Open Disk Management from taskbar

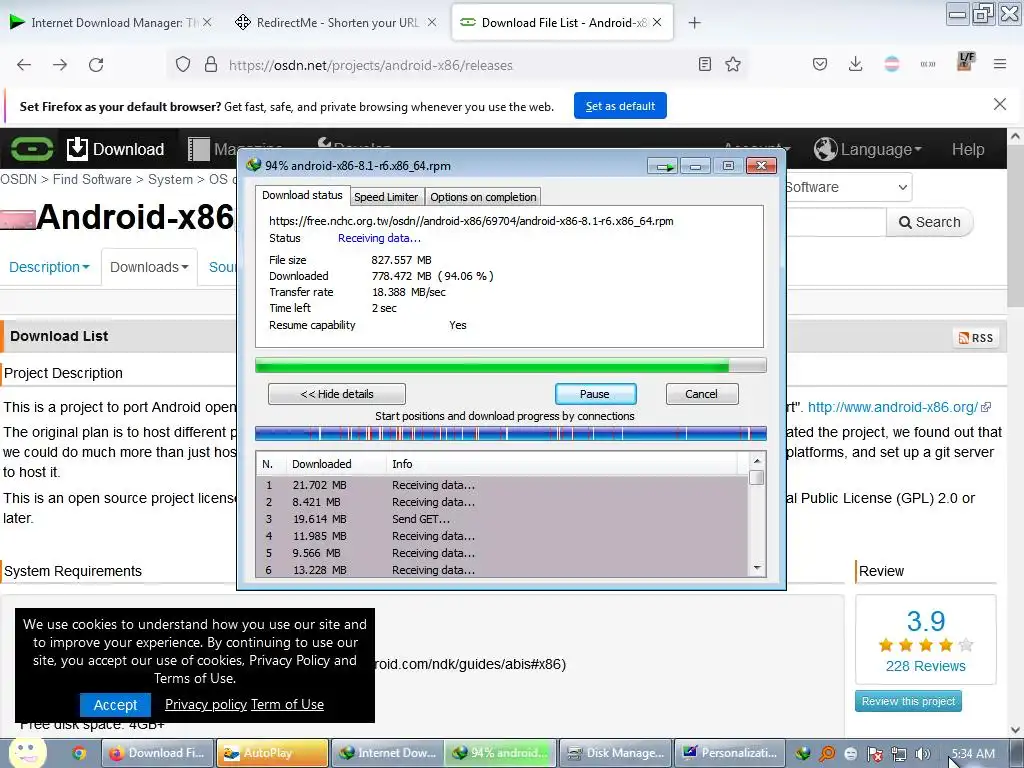tap(616, 753)
